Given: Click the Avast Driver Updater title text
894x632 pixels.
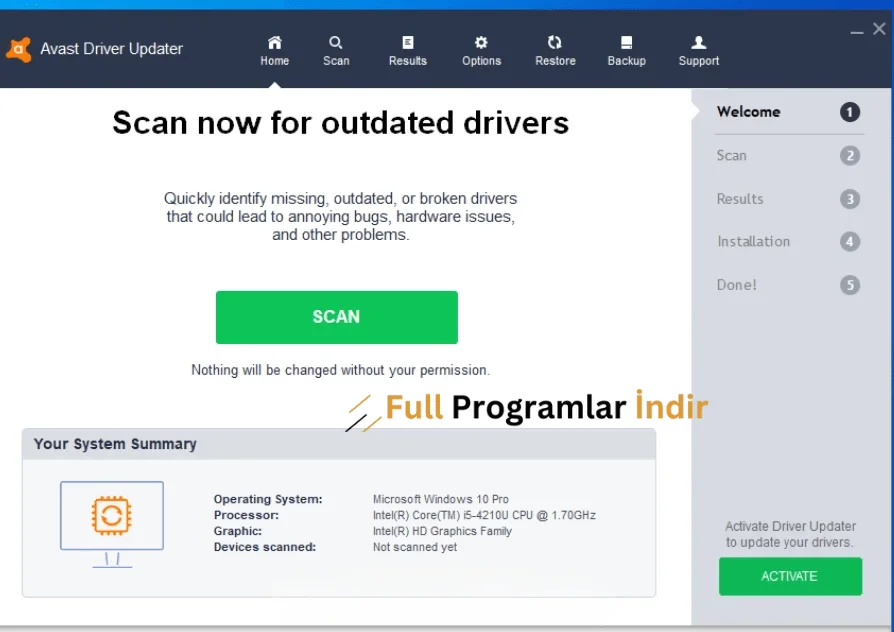Looking at the screenshot, I should pos(111,49).
